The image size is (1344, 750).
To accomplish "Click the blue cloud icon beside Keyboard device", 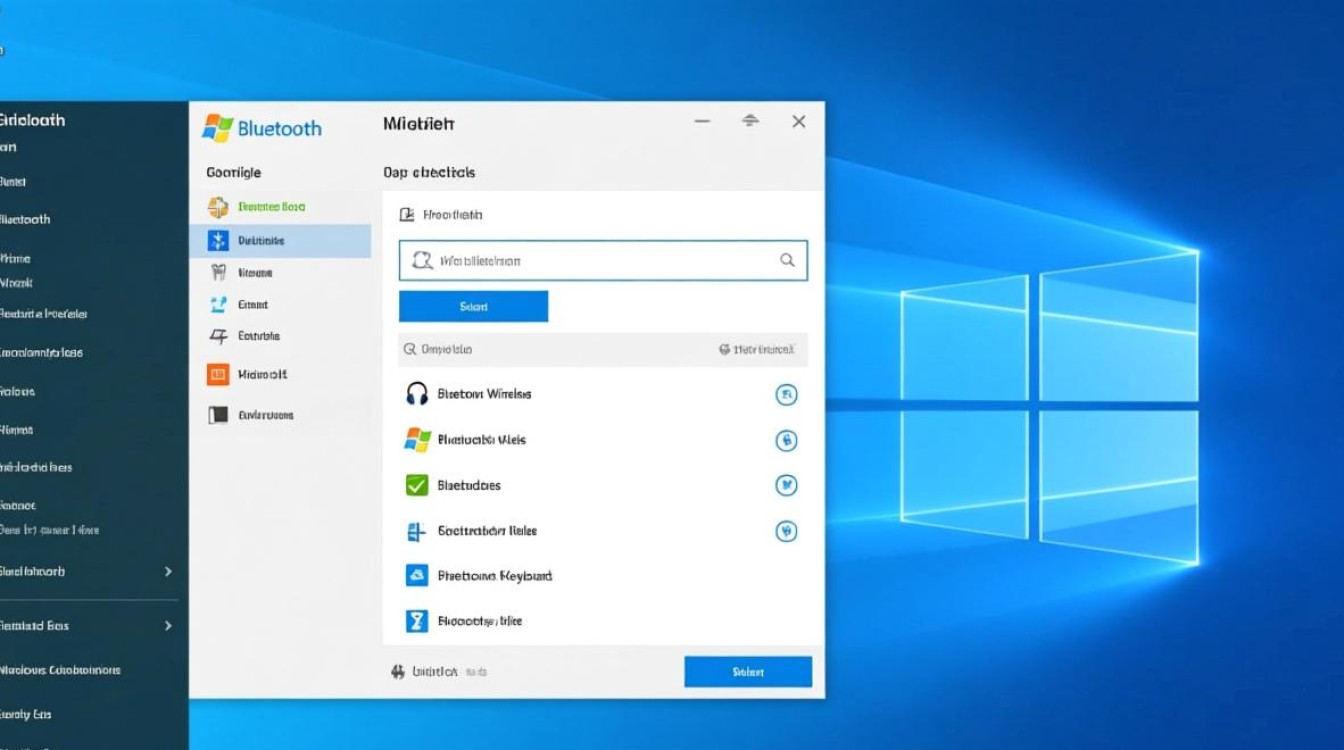I will pyautogui.click(x=416, y=576).
